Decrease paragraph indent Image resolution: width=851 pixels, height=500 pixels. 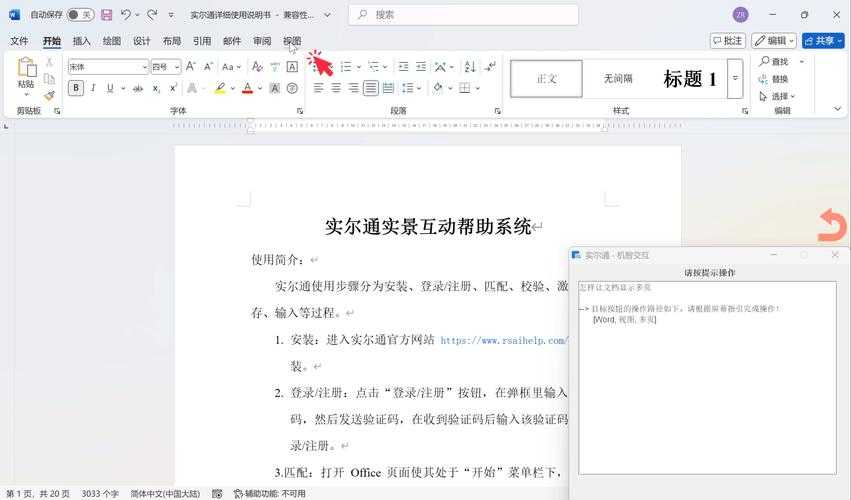[x=403, y=66]
